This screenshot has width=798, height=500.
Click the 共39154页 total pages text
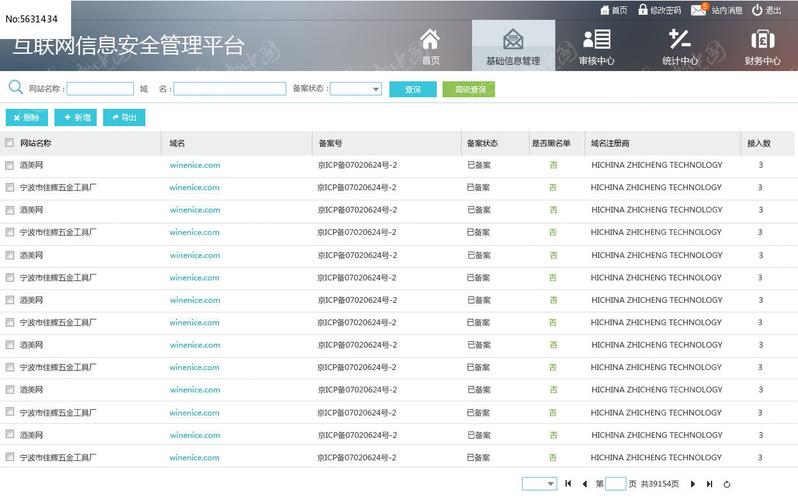(660, 484)
